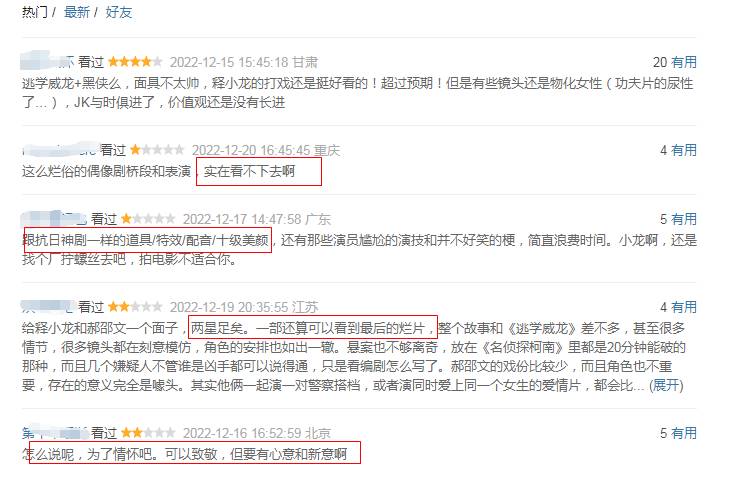Open the blurred username of first reviewer
The width and height of the screenshot is (739, 482).
pos(47,62)
